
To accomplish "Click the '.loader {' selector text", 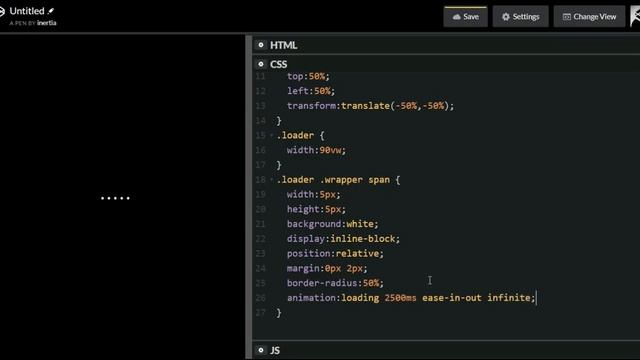I will tap(300, 136).
